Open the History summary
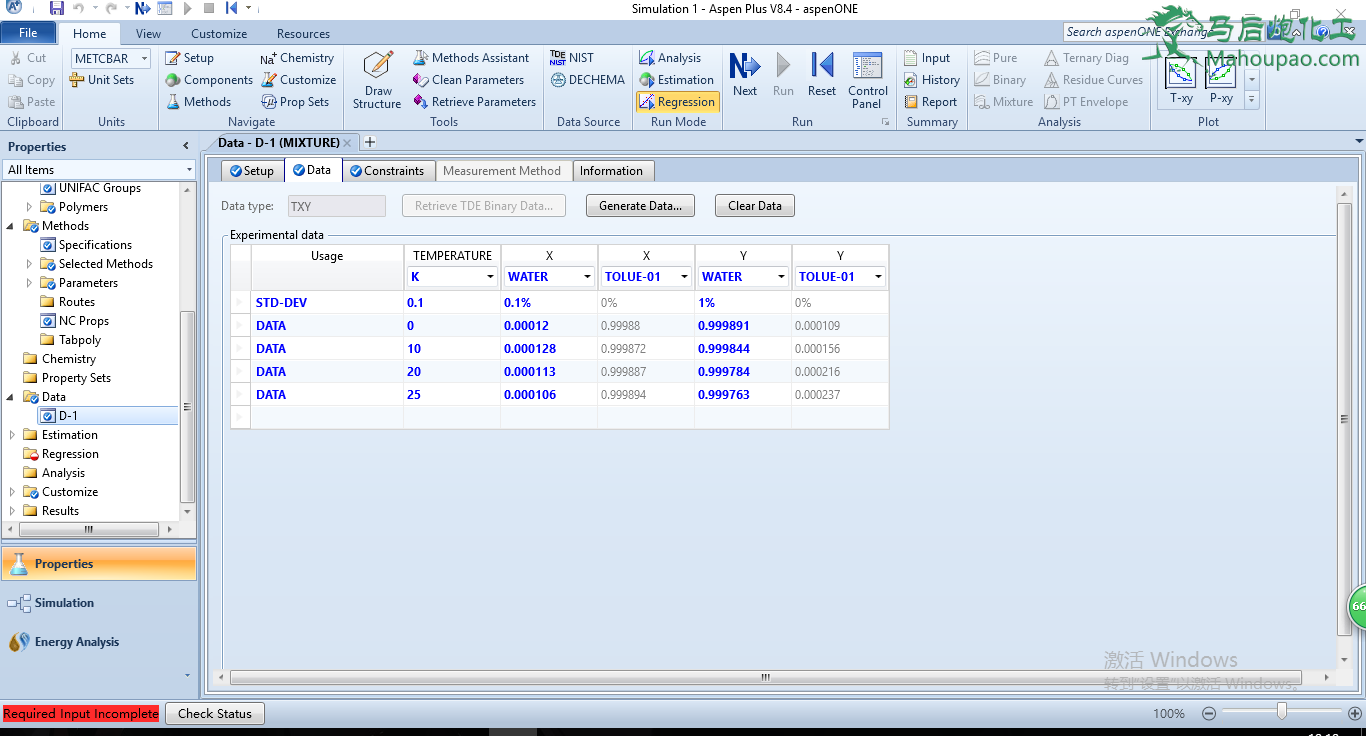1366x736 pixels. pyautogui.click(x=932, y=80)
